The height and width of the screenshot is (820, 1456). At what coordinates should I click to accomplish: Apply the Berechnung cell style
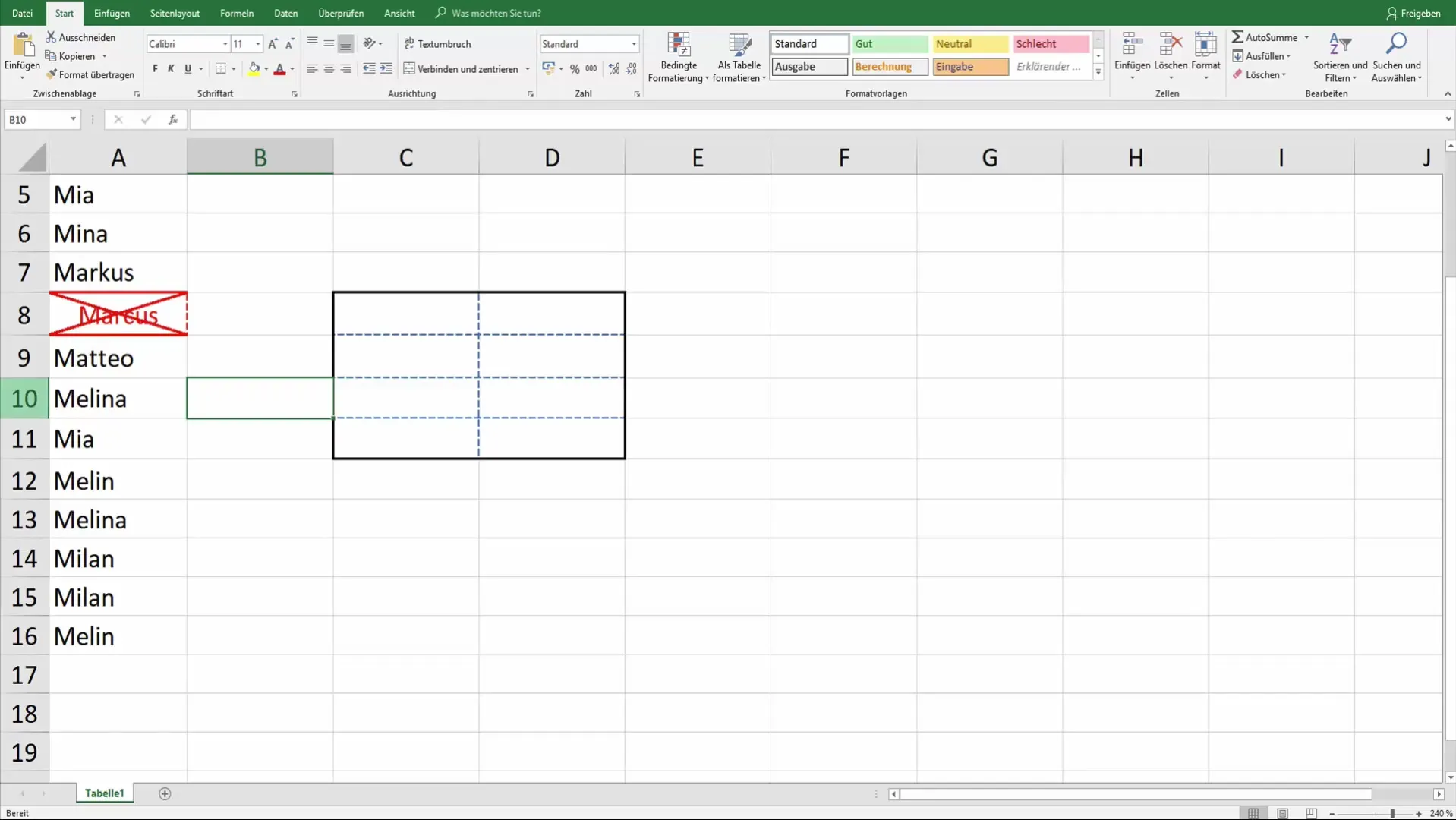click(x=890, y=67)
